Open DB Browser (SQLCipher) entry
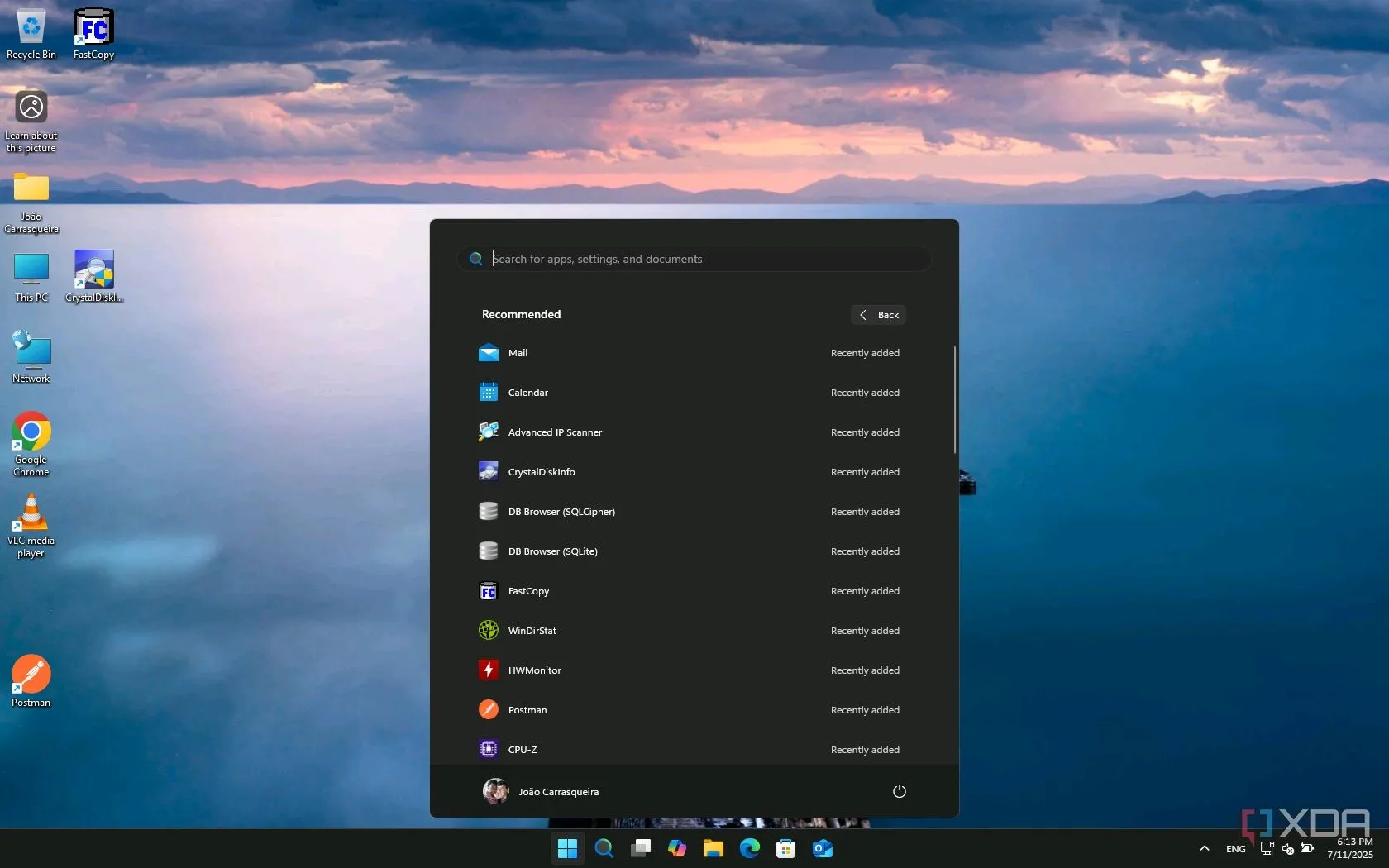 point(561,512)
